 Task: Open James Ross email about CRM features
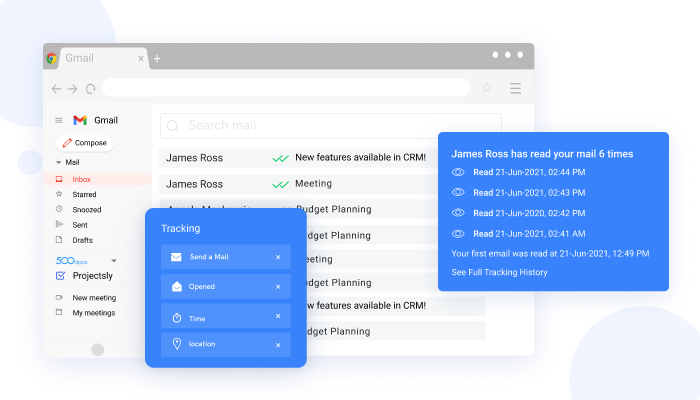click(x=298, y=158)
